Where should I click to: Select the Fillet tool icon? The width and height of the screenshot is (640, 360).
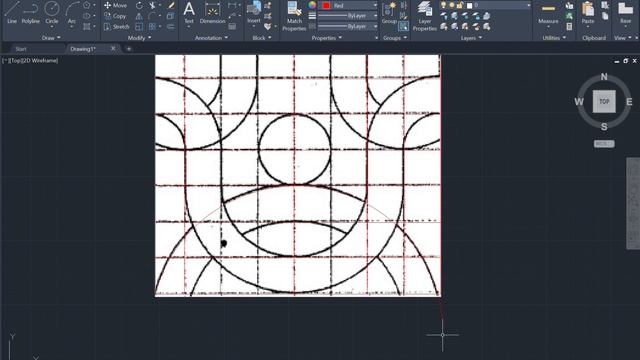(x=152, y=16)
